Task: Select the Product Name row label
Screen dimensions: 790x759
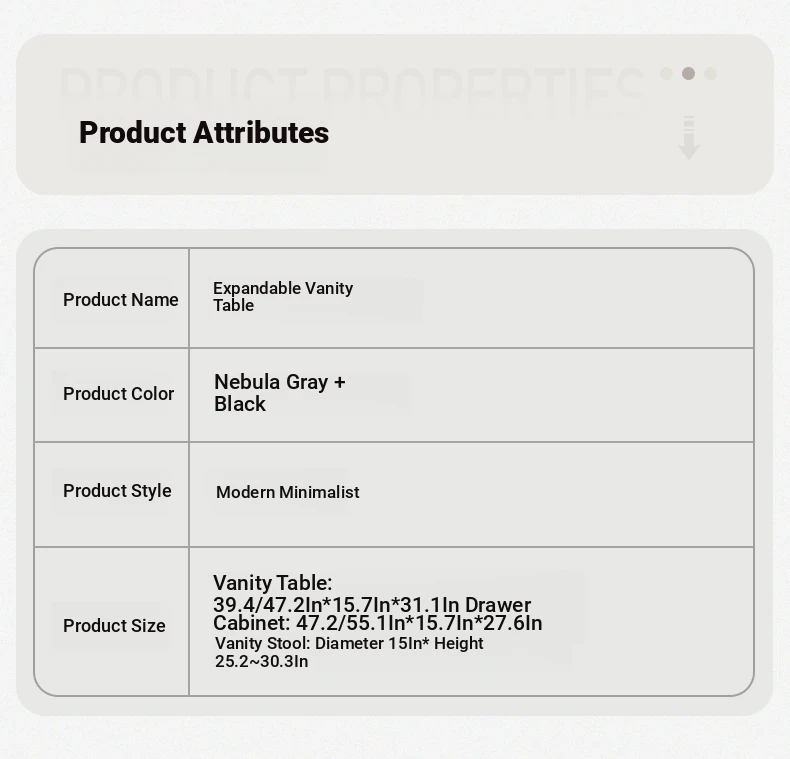Action: tap(120, 300)
